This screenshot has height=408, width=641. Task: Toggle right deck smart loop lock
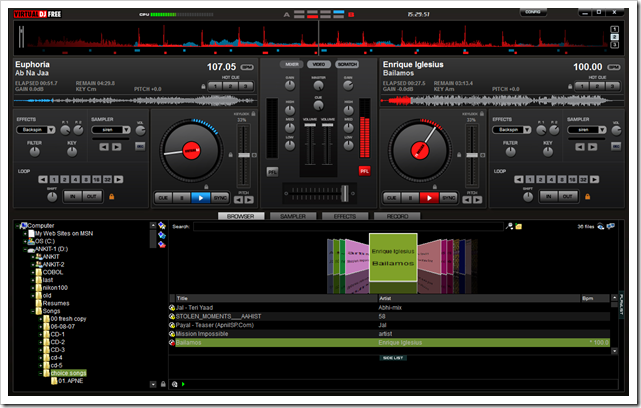pos(587,197)
